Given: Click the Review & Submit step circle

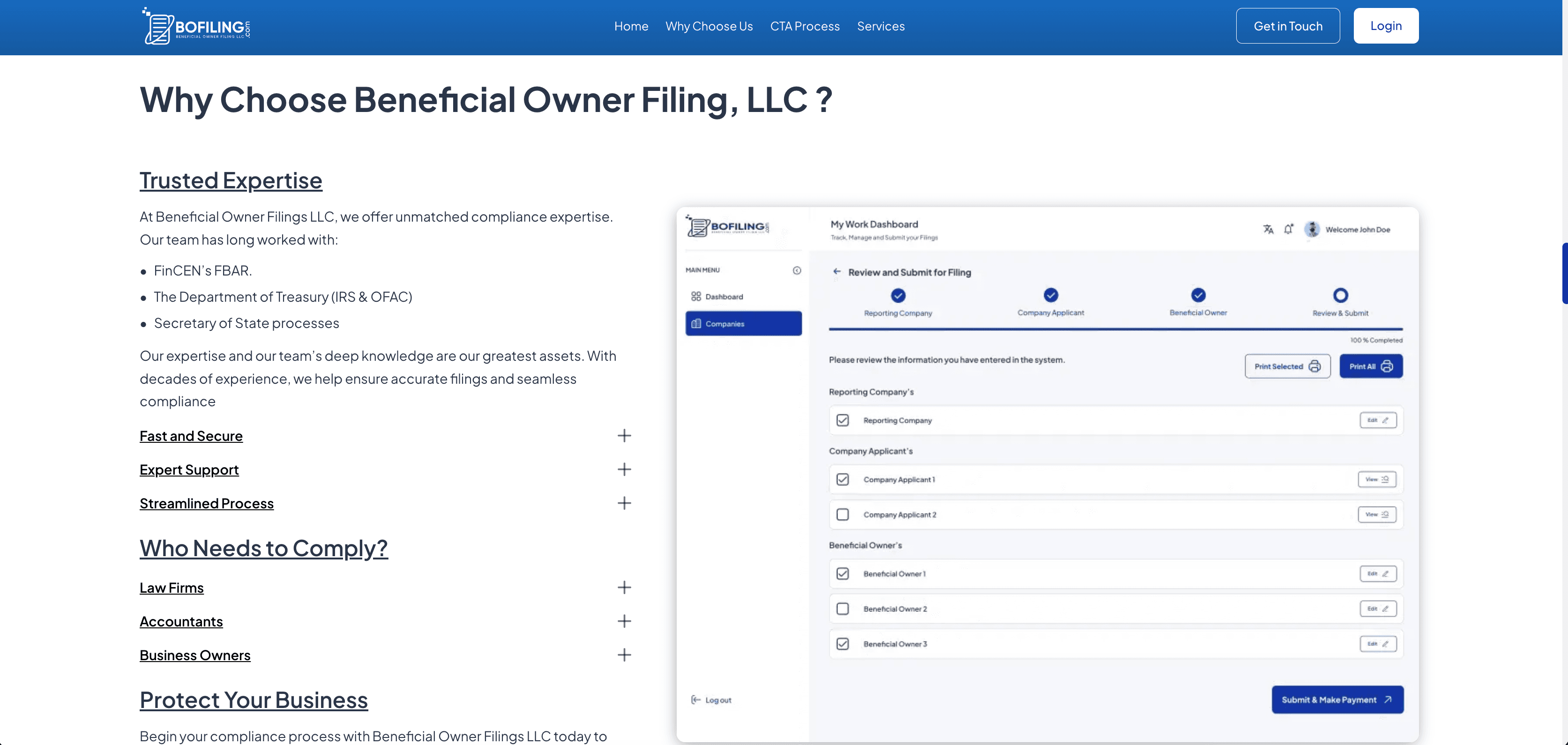Looking at the screenshot, I should pos(1340,295).
